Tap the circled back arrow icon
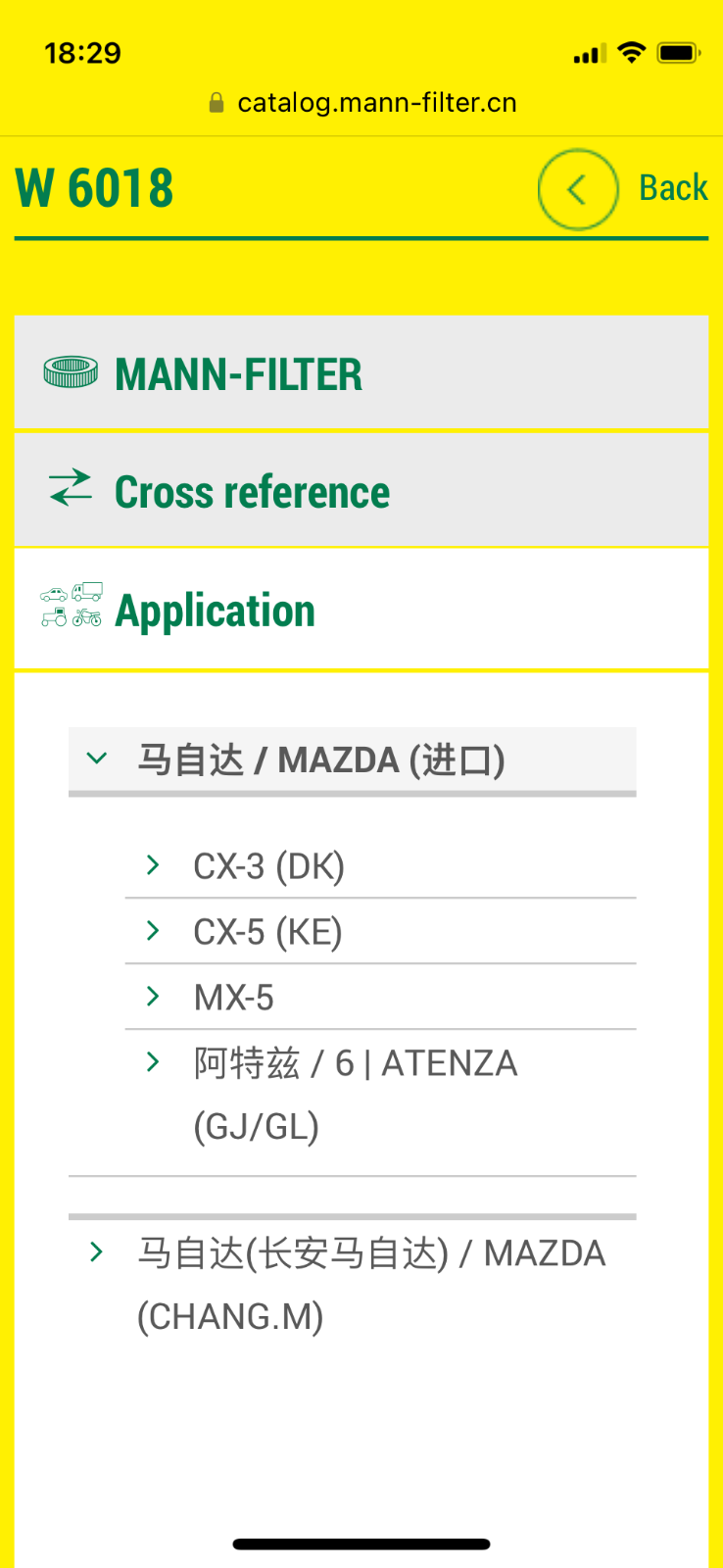The image size is (723, 1568). tap(578, 189)
